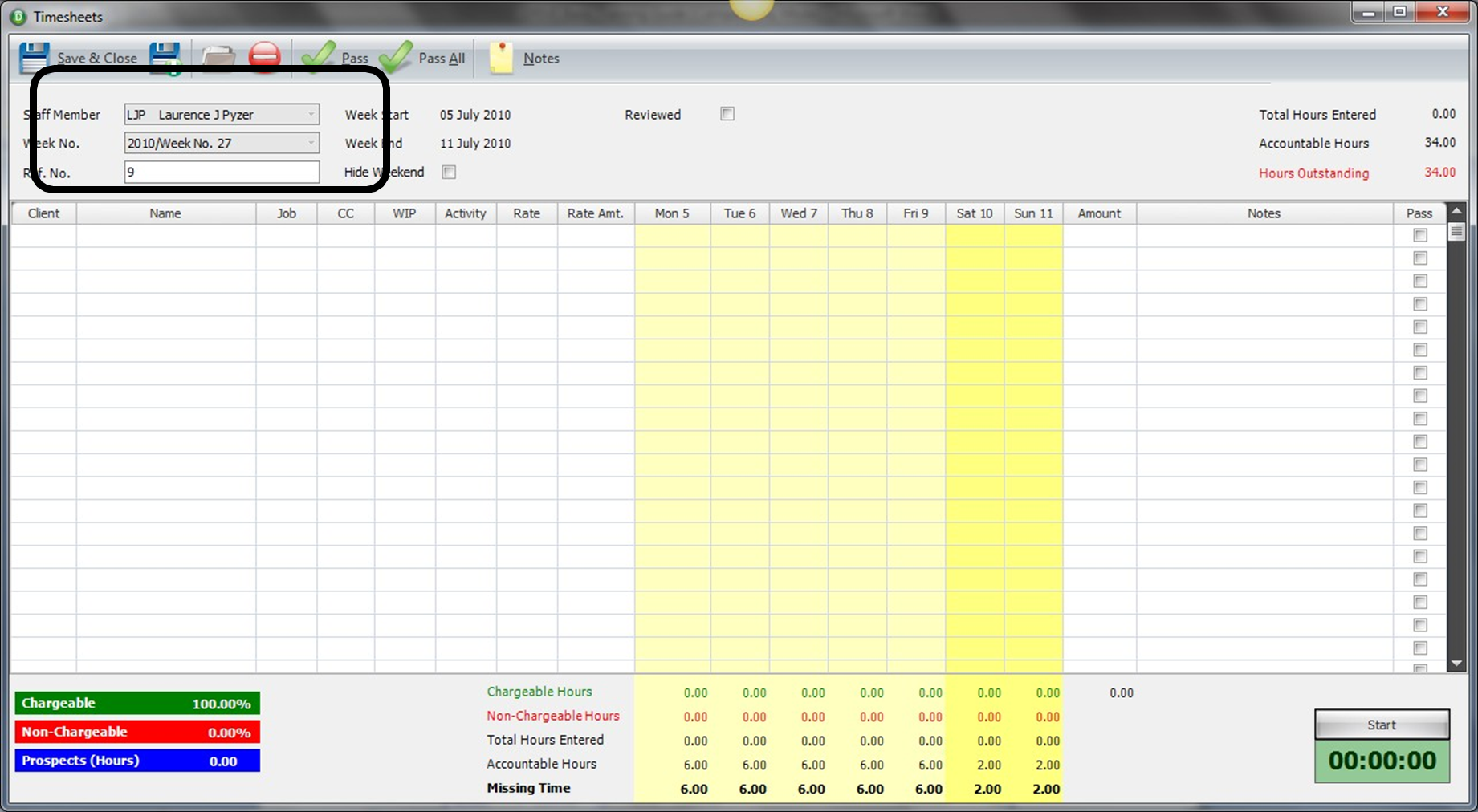Image resolution: width=1478 pixels, height=812 pixels.
Task: Click the second save floppy icon in toolbar
Action: click(166, 58)
